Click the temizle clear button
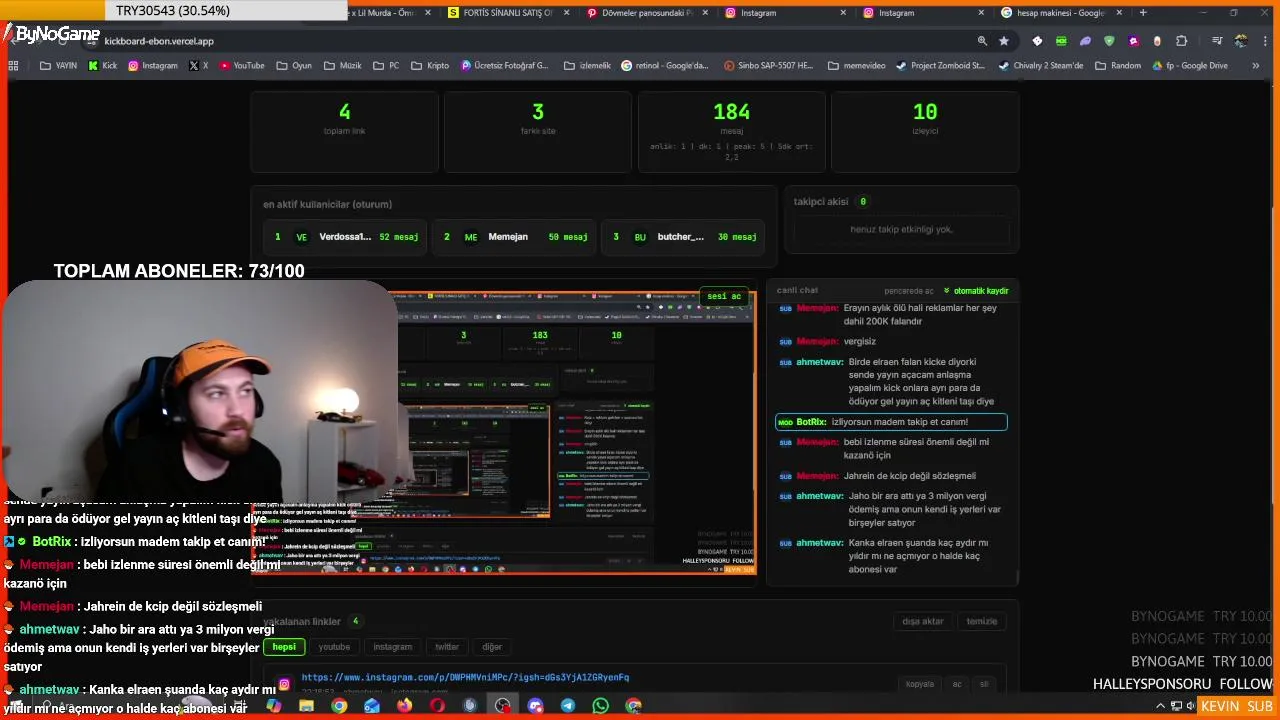 [982, 621]
